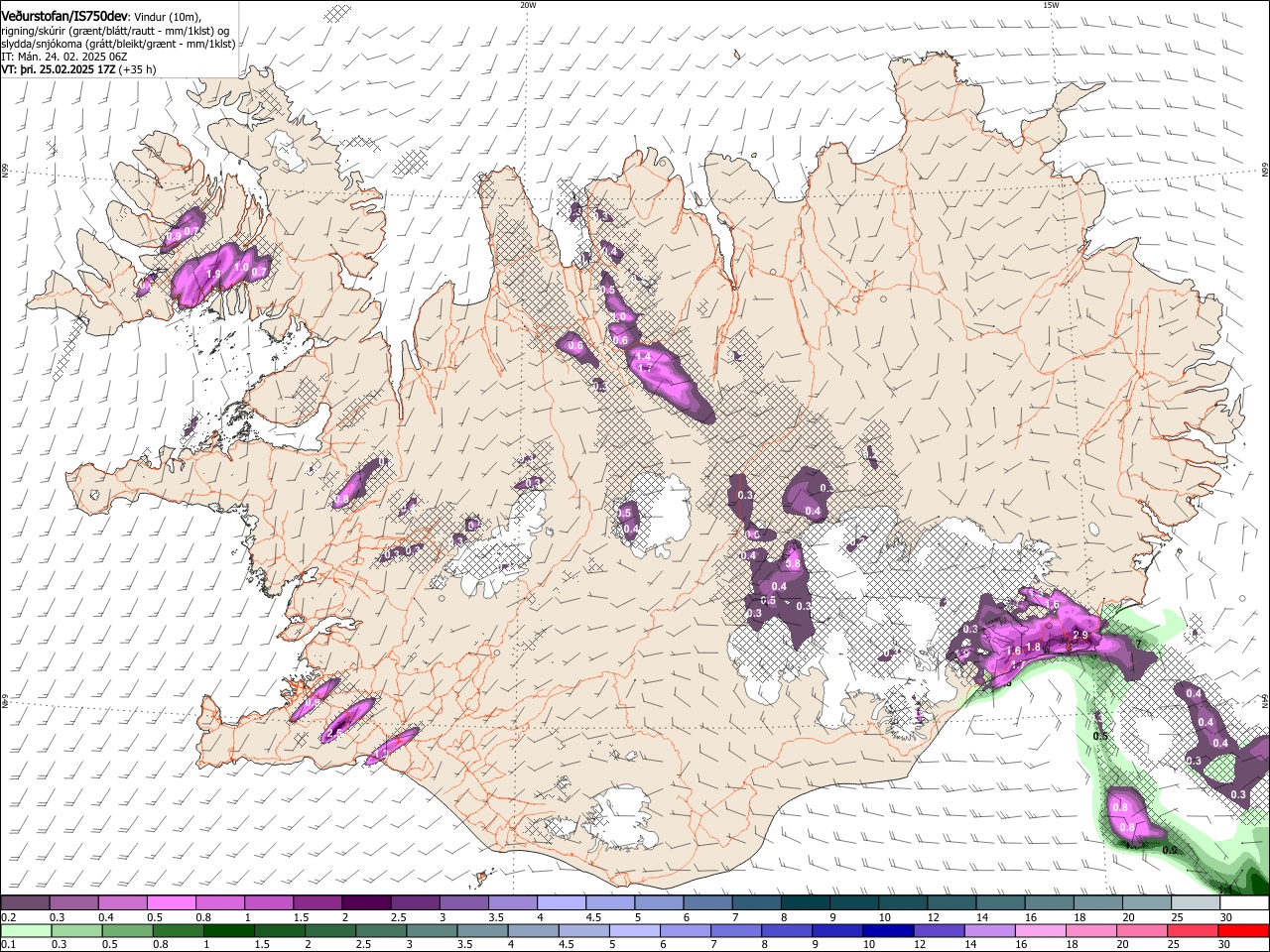Select the light pink 16 mm swatch on the lower scale
This screenshot has height=952, width=1270.
(1041, 931)
